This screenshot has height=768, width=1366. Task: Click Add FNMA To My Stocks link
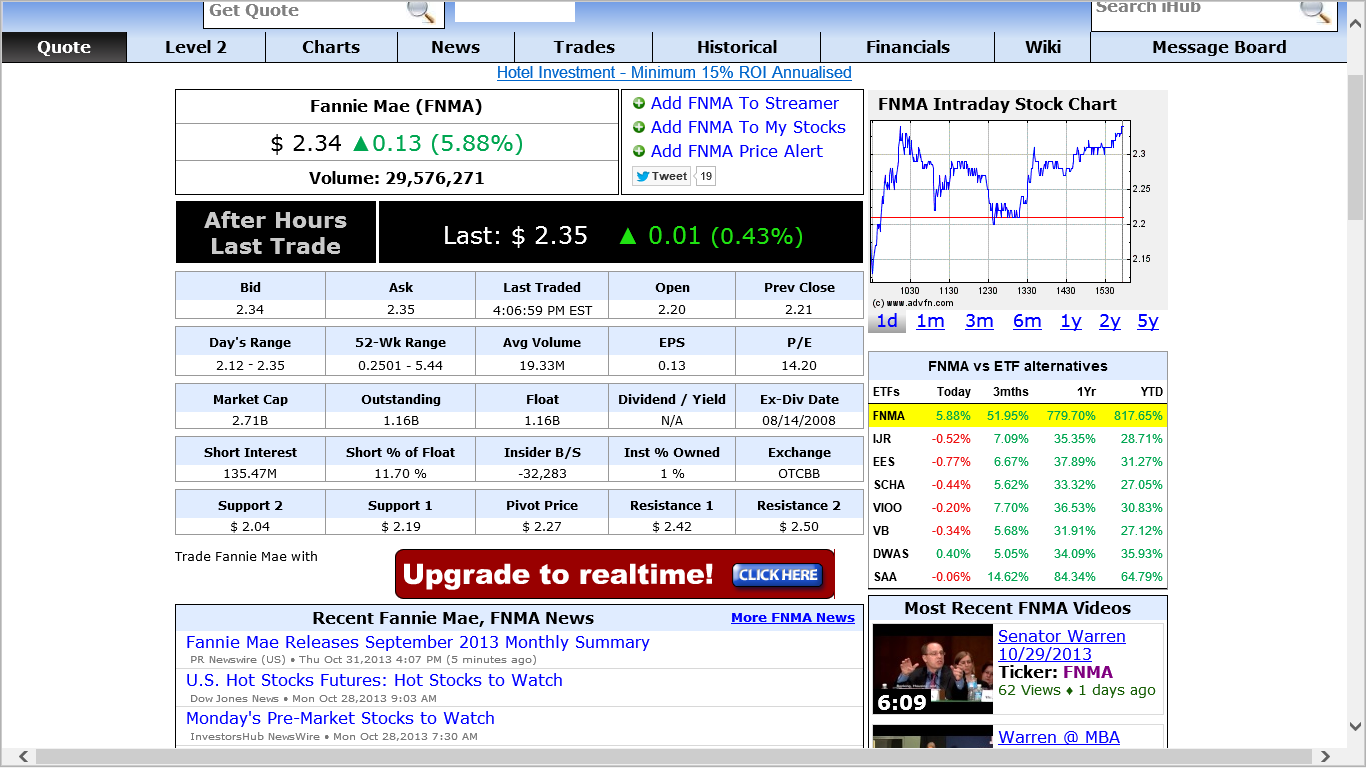[x=748, y=127]
